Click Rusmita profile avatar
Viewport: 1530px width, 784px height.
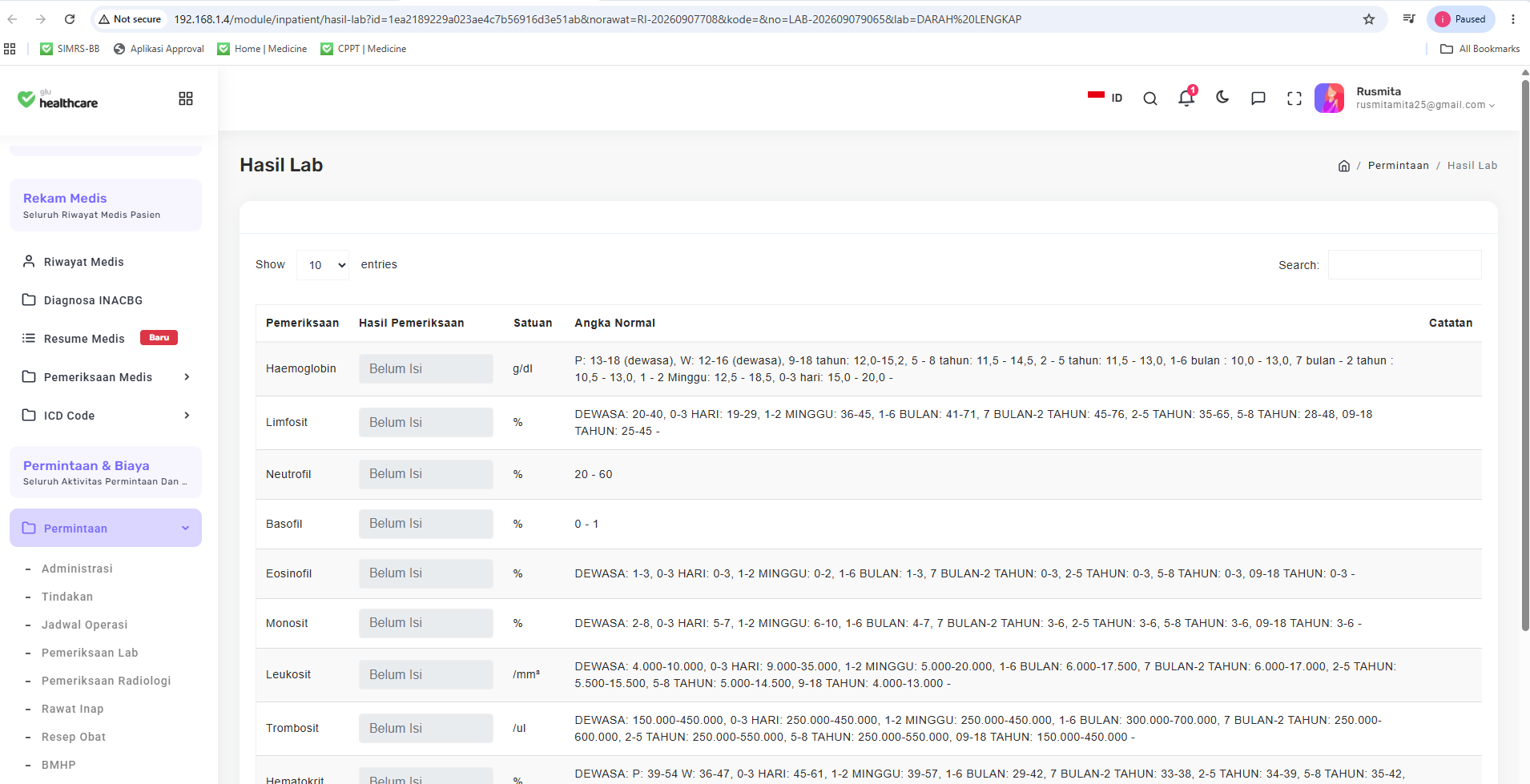pos(1329,99)
